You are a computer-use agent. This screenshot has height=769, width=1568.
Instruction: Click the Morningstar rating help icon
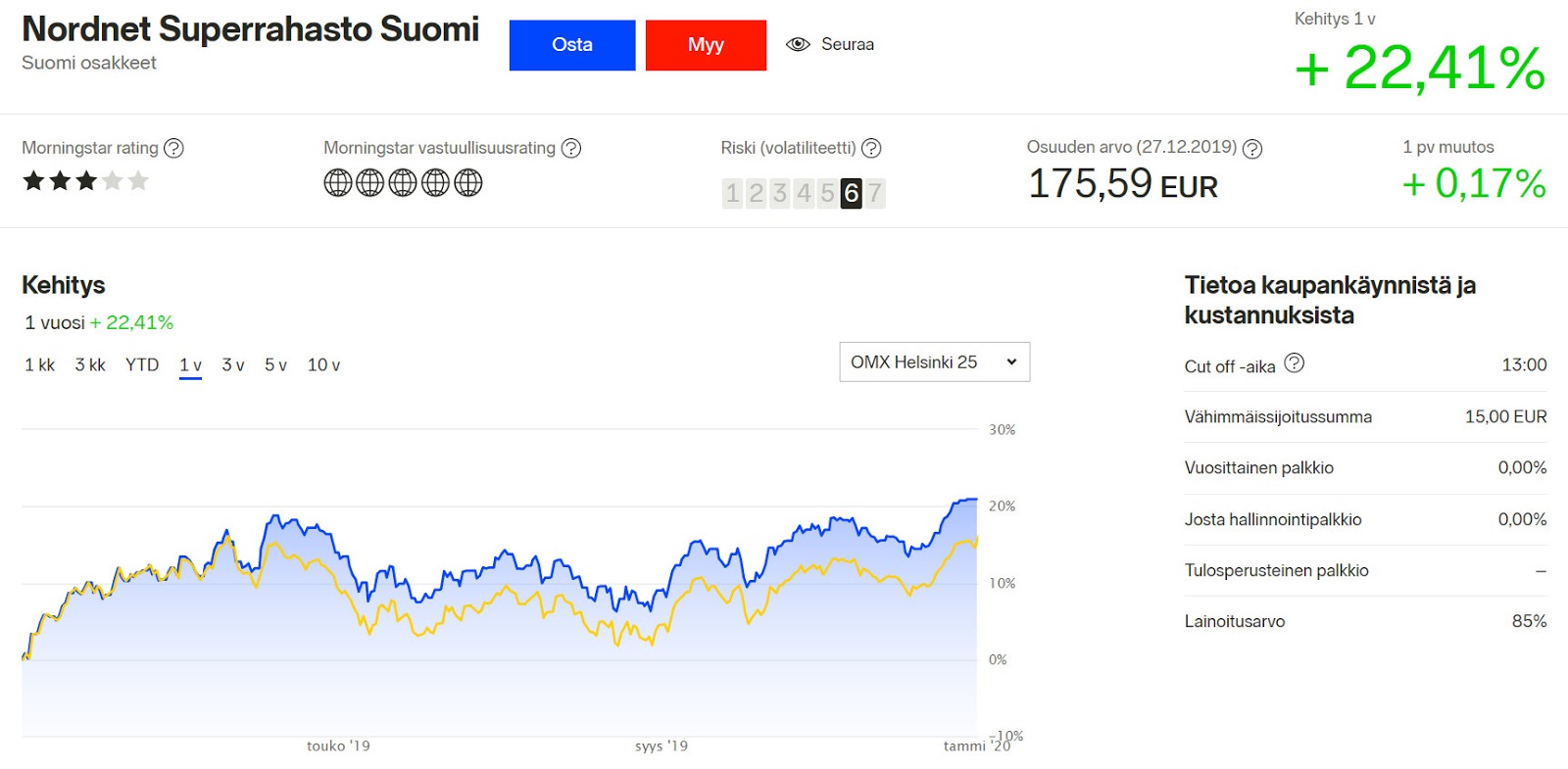coord(173,148)
